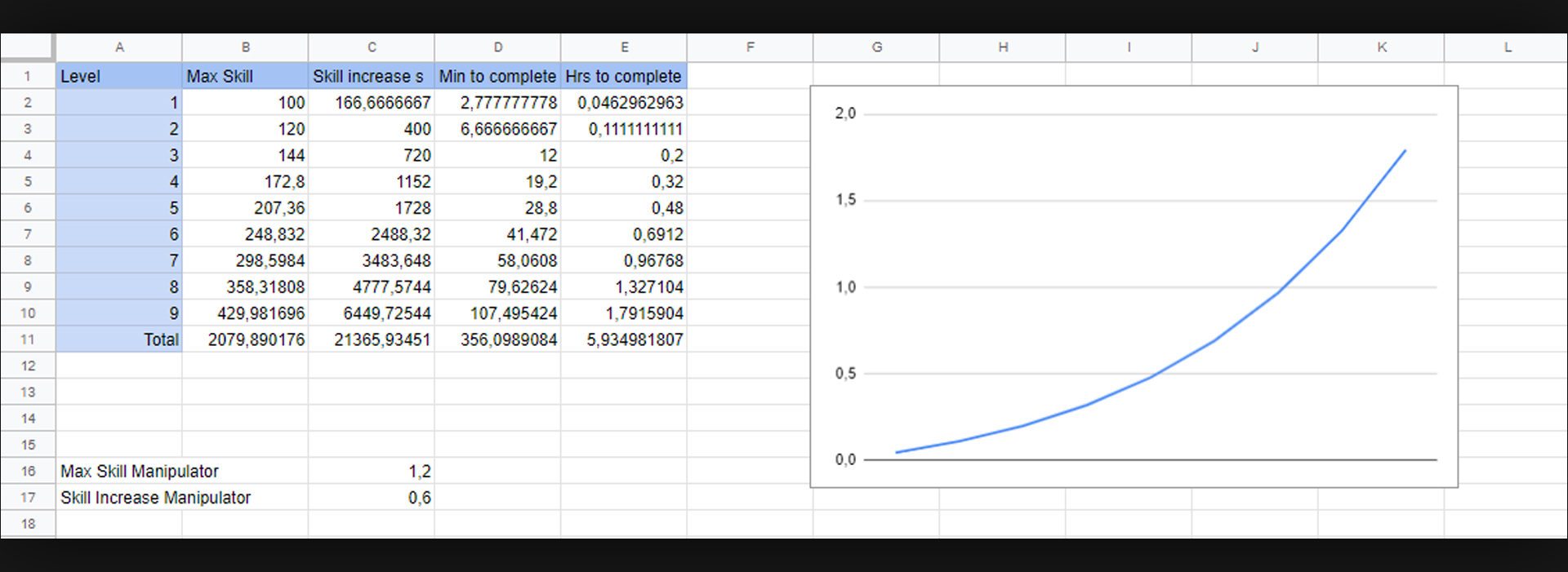
Task: Select Skill Increase Manipulator value 0,6
Action: click(372, 497)
